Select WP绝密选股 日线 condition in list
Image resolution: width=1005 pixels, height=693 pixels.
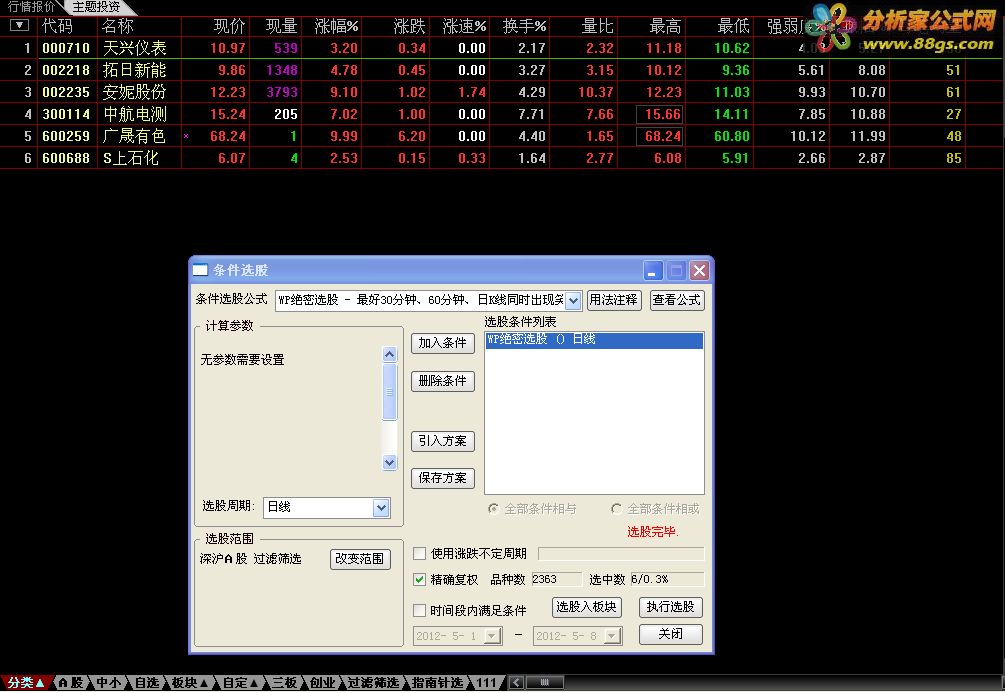(x=594, y=340)
